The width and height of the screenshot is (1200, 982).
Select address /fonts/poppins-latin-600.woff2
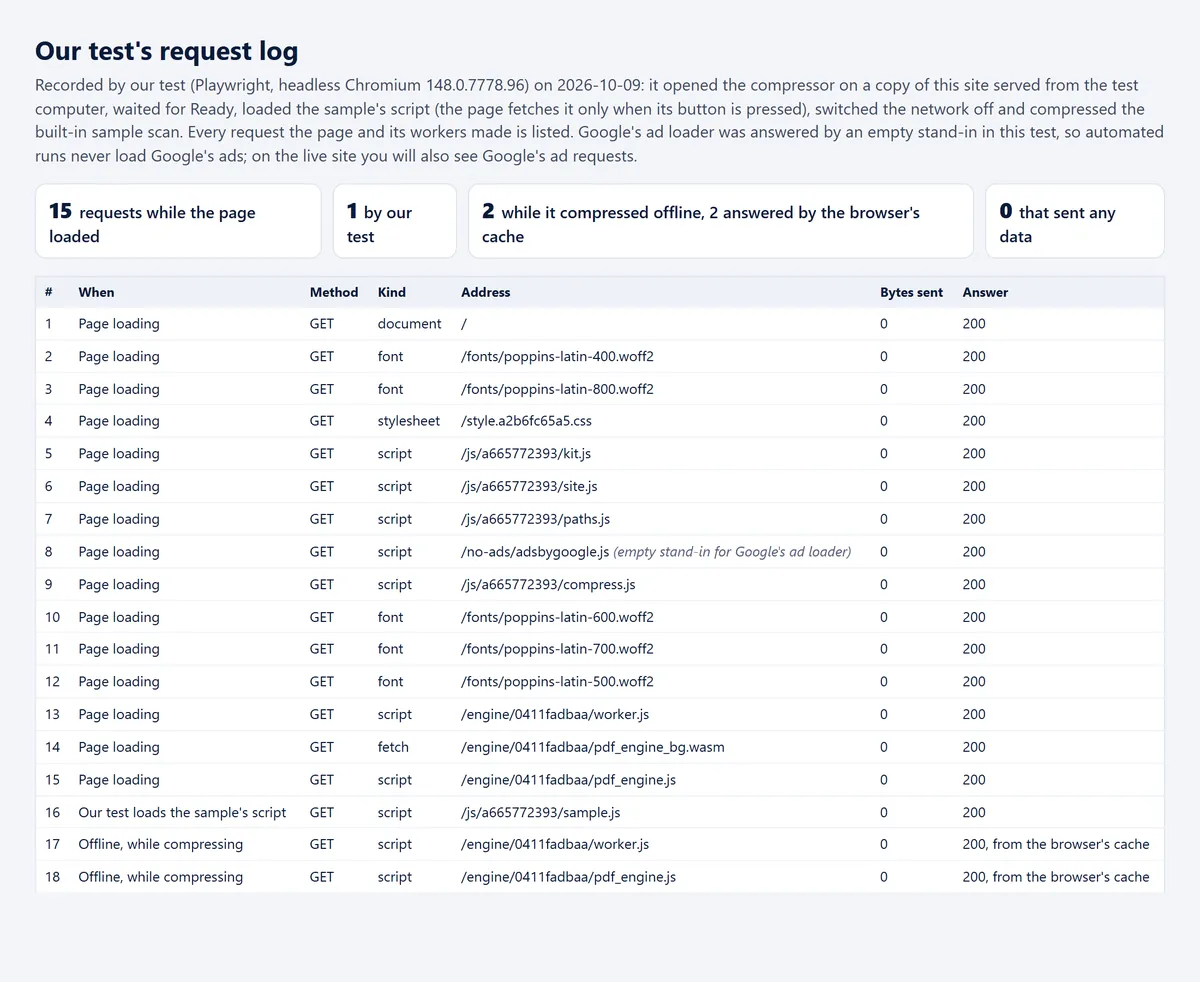tap(557, 617)
